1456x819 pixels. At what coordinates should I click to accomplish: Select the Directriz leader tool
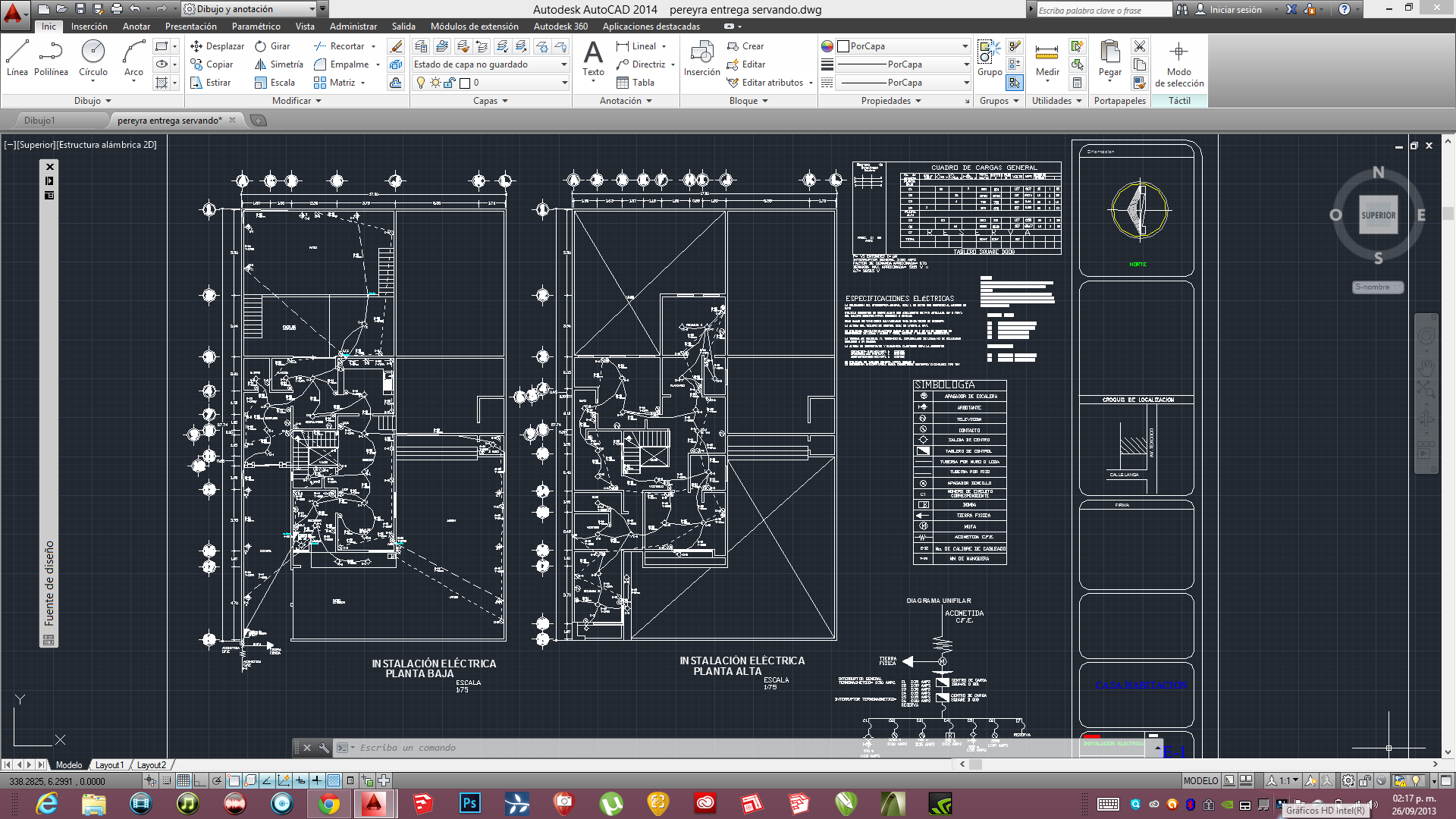tap(641, 64)
